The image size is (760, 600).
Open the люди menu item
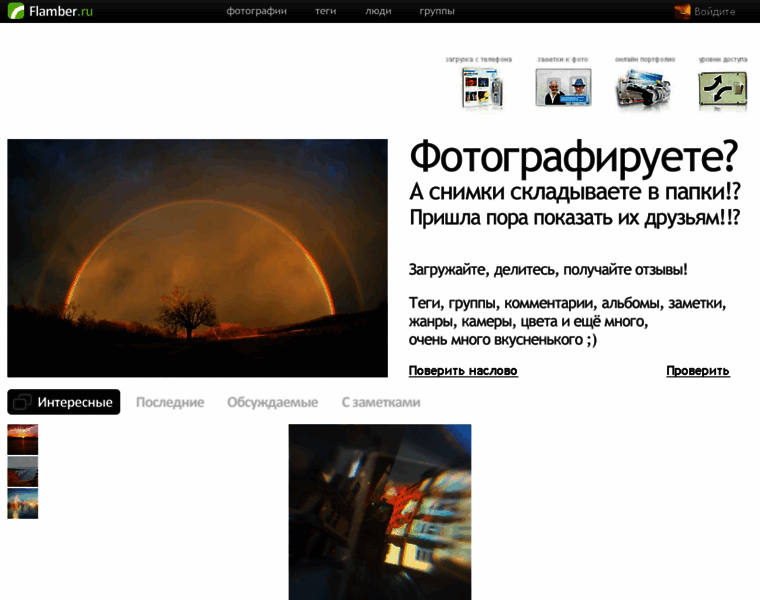tap(378, 11)
